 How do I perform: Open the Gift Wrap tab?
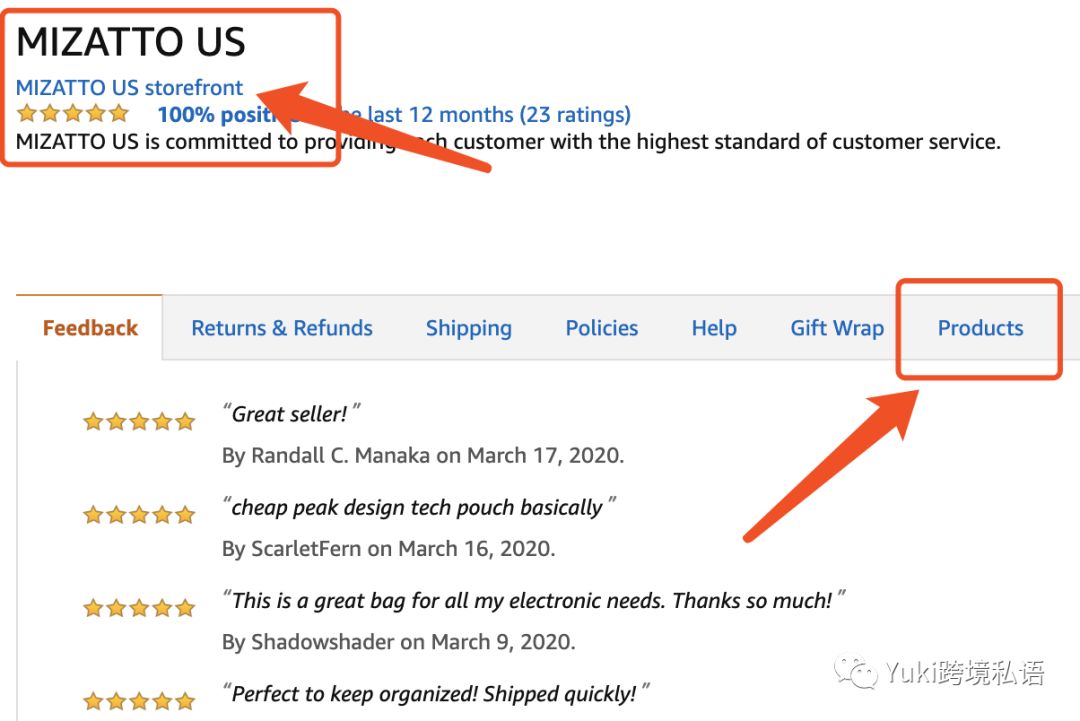pos(837,328)
